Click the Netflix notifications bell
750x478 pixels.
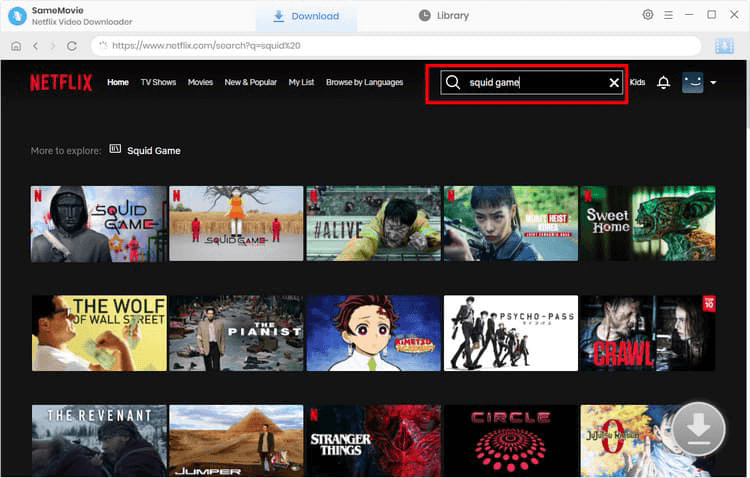pyautogui.click(x=663, y=83)
